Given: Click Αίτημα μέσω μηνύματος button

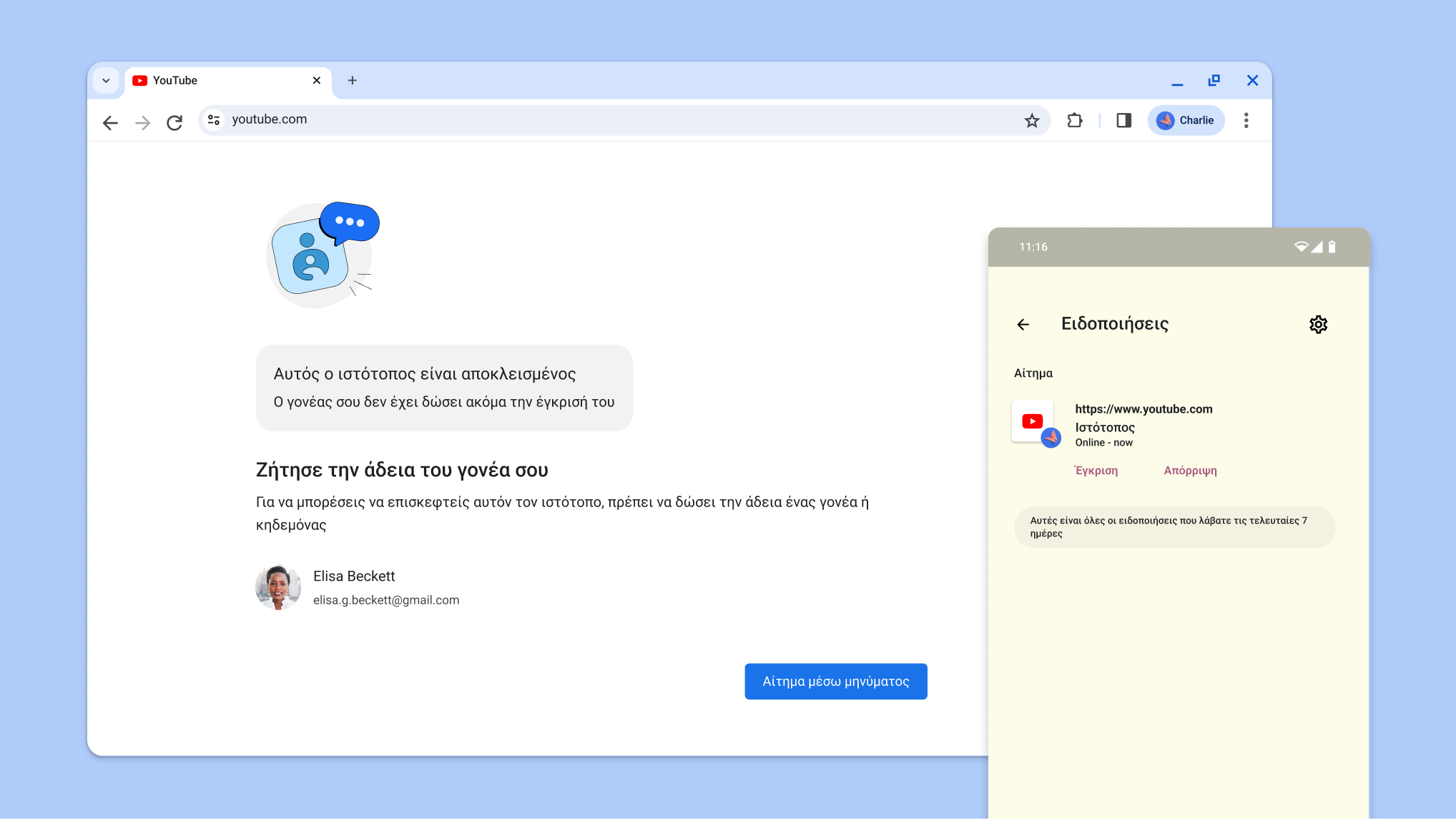Looking at the screenshot, I should coord(835,681).
